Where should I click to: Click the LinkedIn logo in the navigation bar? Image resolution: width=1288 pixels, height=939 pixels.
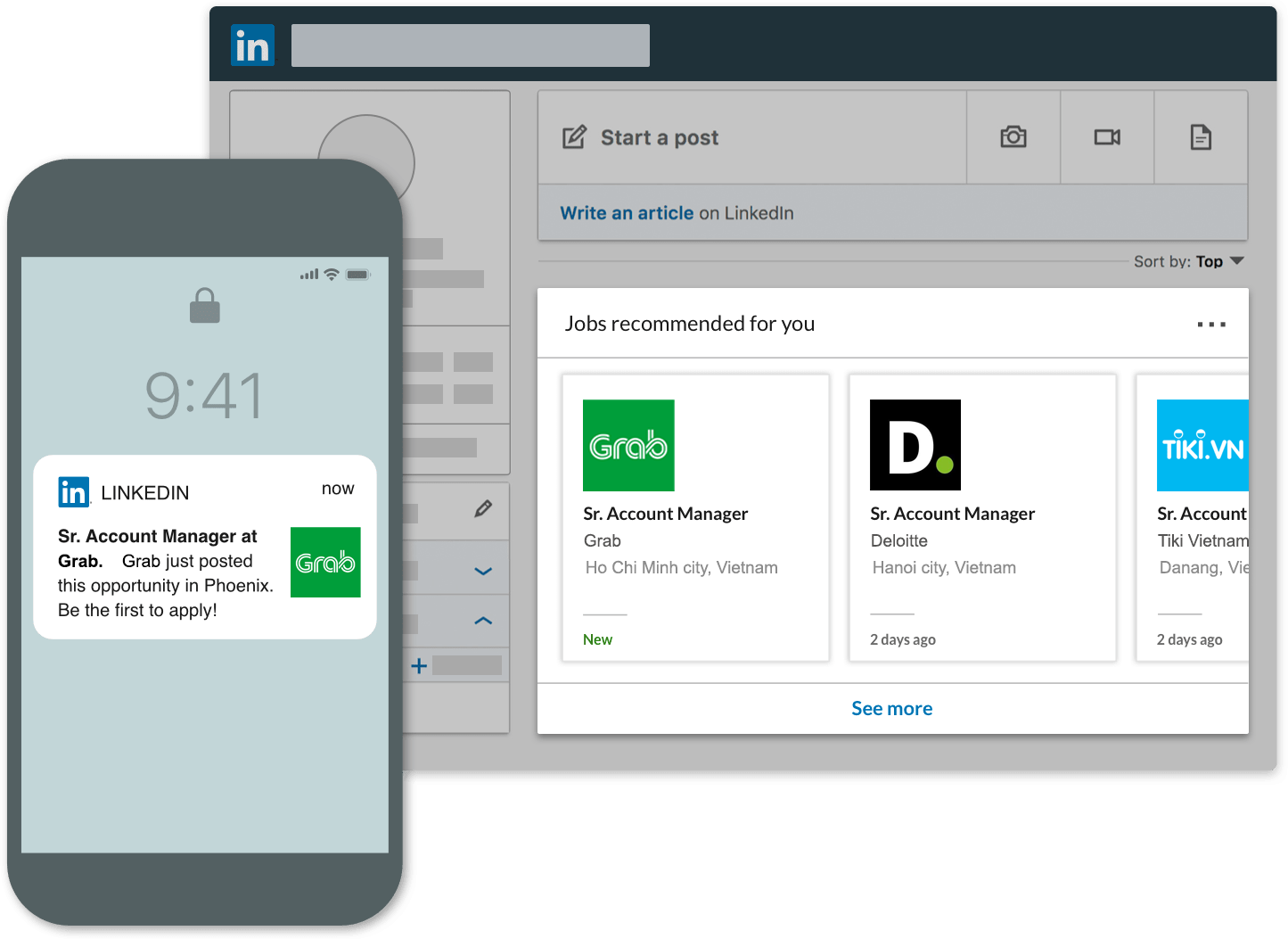(252, 45)
